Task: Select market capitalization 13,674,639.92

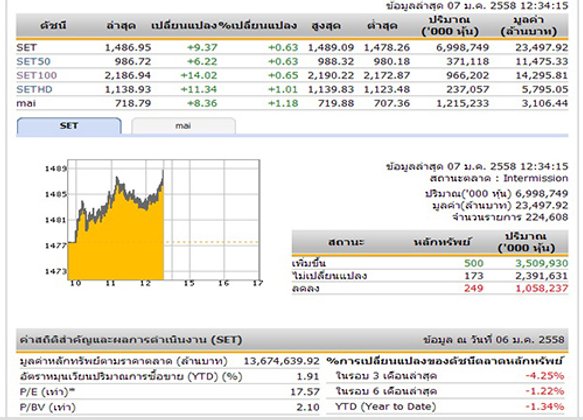Action: coord(281,361)
